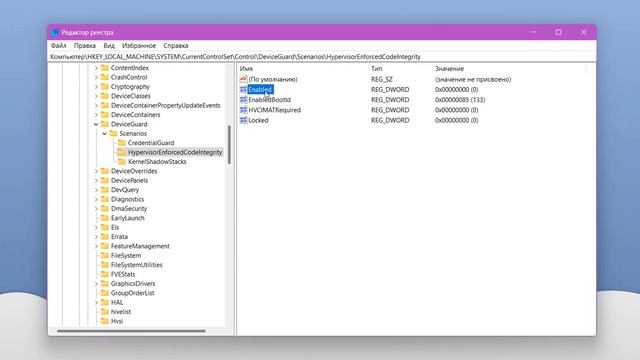Select the (По умолчанию) value
Viewport: 640px width, 360px height.
point(273,79)
